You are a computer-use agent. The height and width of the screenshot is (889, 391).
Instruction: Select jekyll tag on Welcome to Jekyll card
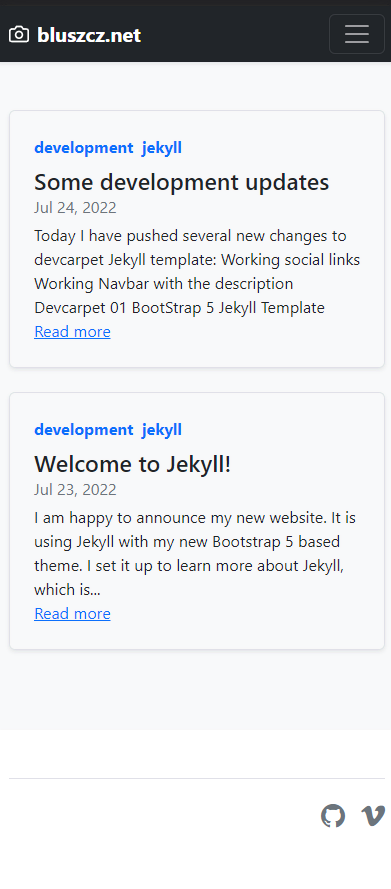[x=162, y=430]
